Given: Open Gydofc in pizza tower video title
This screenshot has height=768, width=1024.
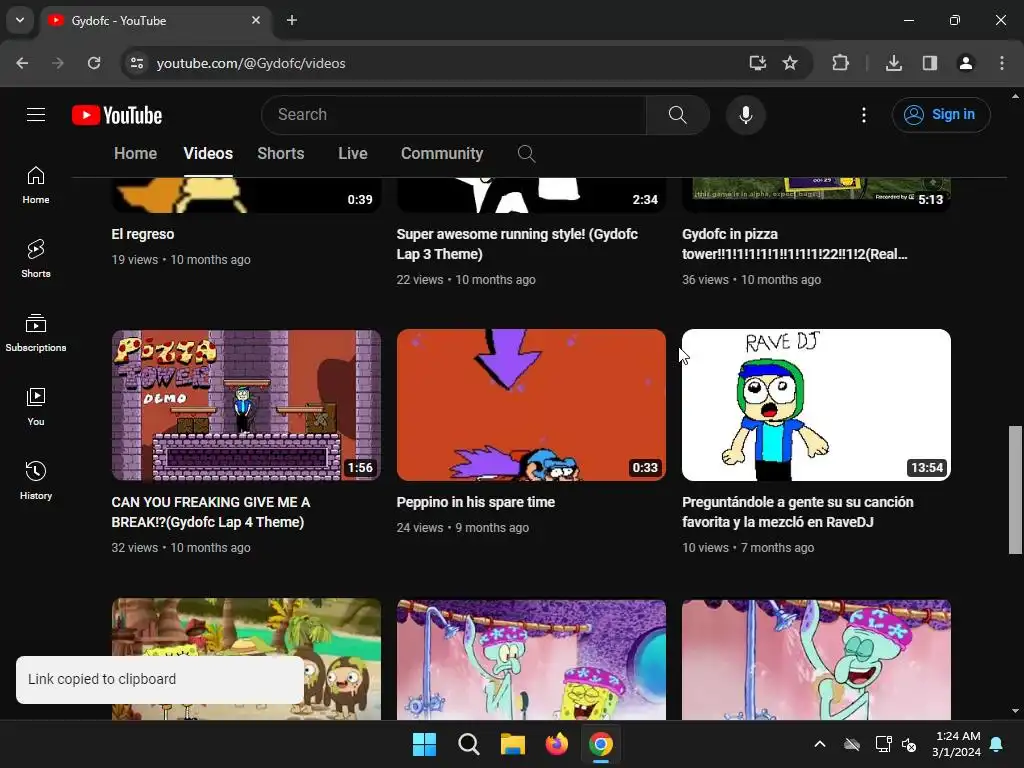Looking at the screenshot, I should (x=794, y=244).
